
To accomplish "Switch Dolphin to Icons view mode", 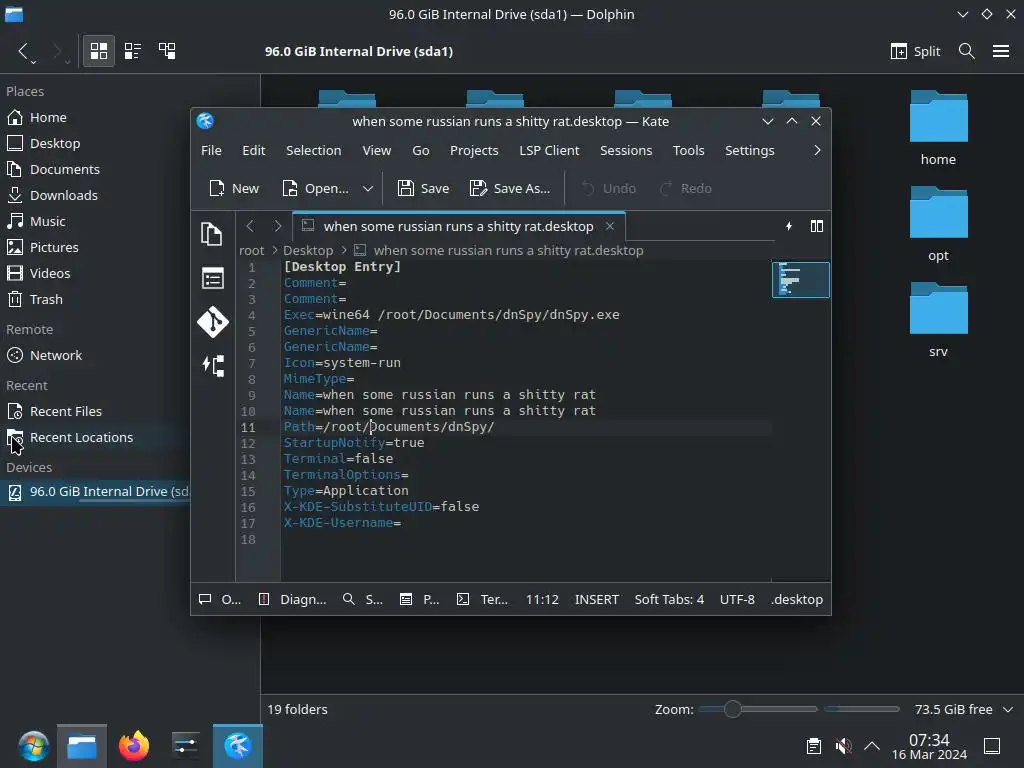I will point(99,51).
